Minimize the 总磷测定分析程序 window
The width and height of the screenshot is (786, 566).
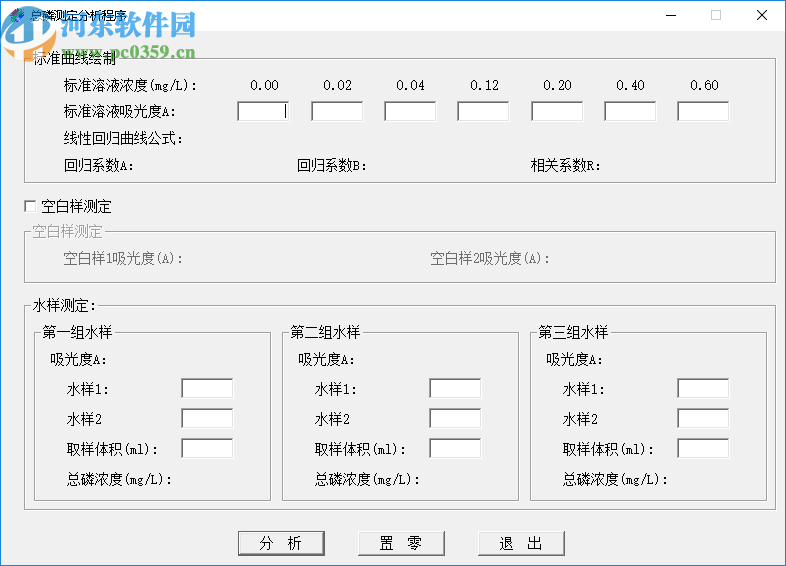tap(671, 16)
